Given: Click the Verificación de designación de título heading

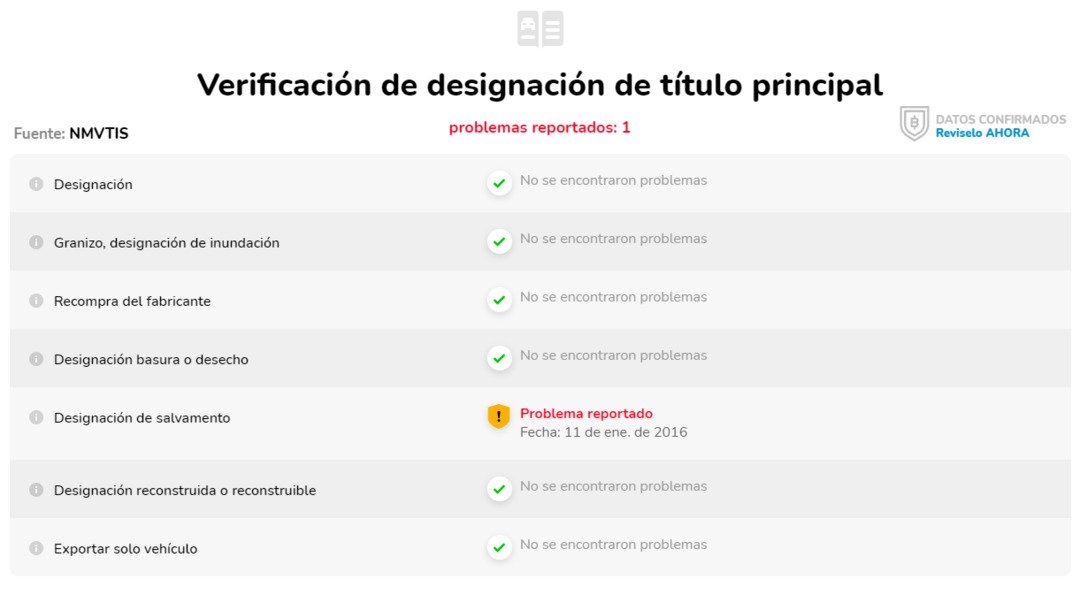Looking at the screenshot, I should [540, 85].
